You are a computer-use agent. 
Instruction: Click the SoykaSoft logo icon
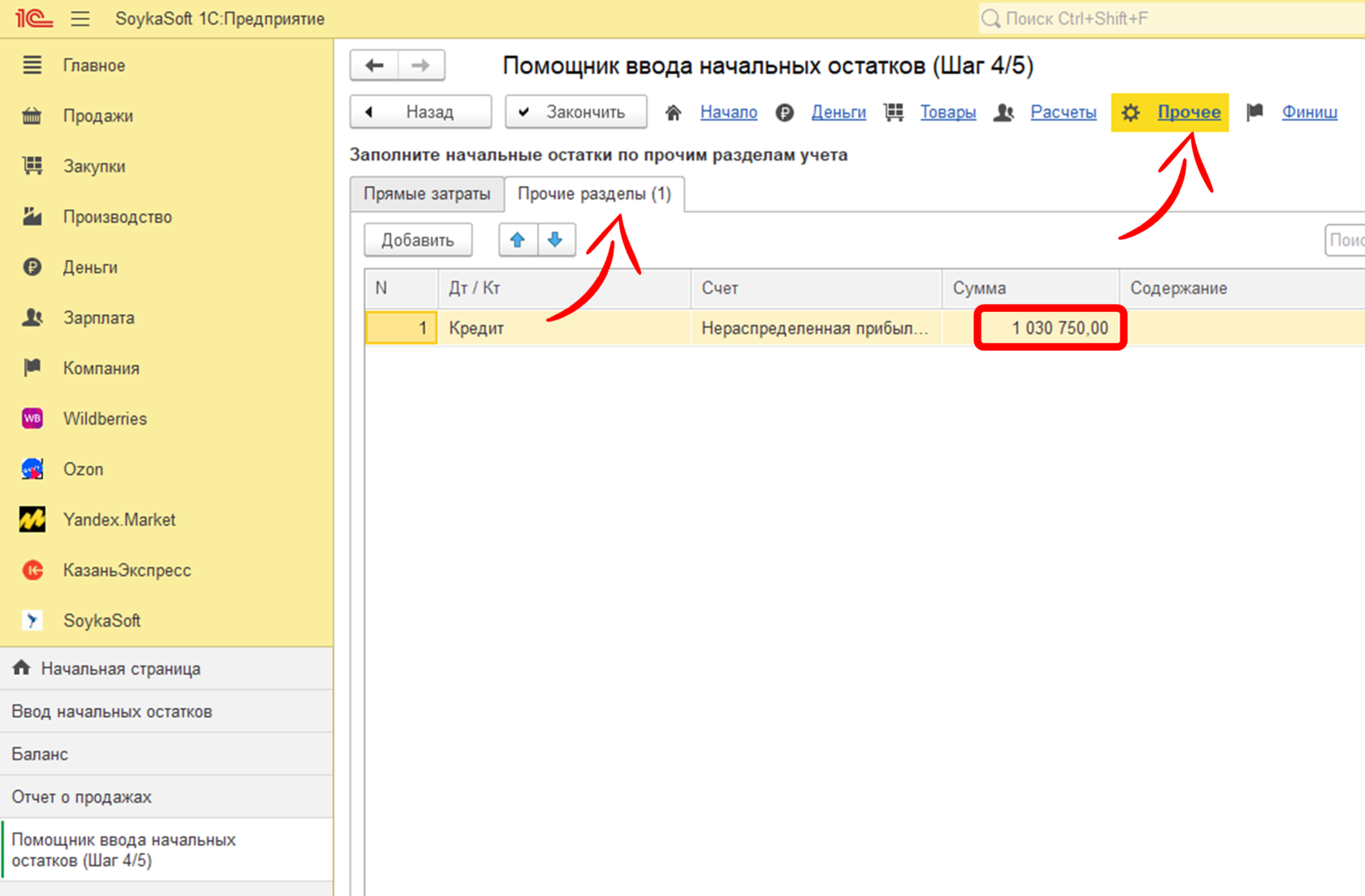coord(32,621)
